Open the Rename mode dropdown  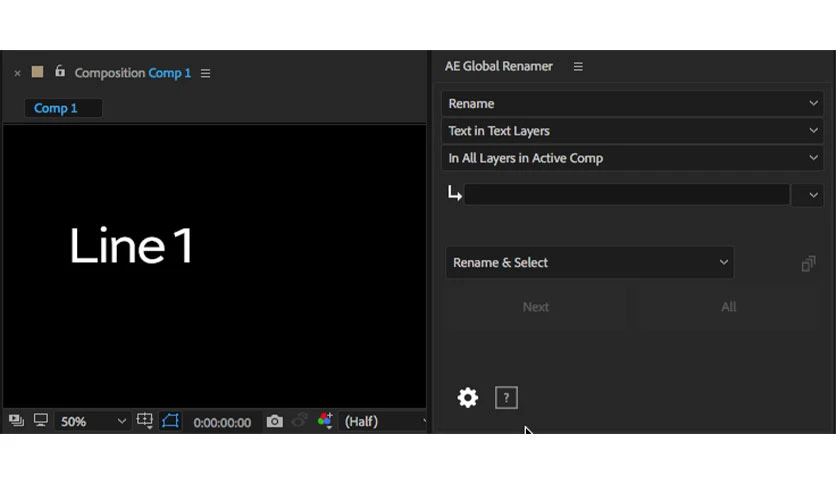[x=632, y=103]
